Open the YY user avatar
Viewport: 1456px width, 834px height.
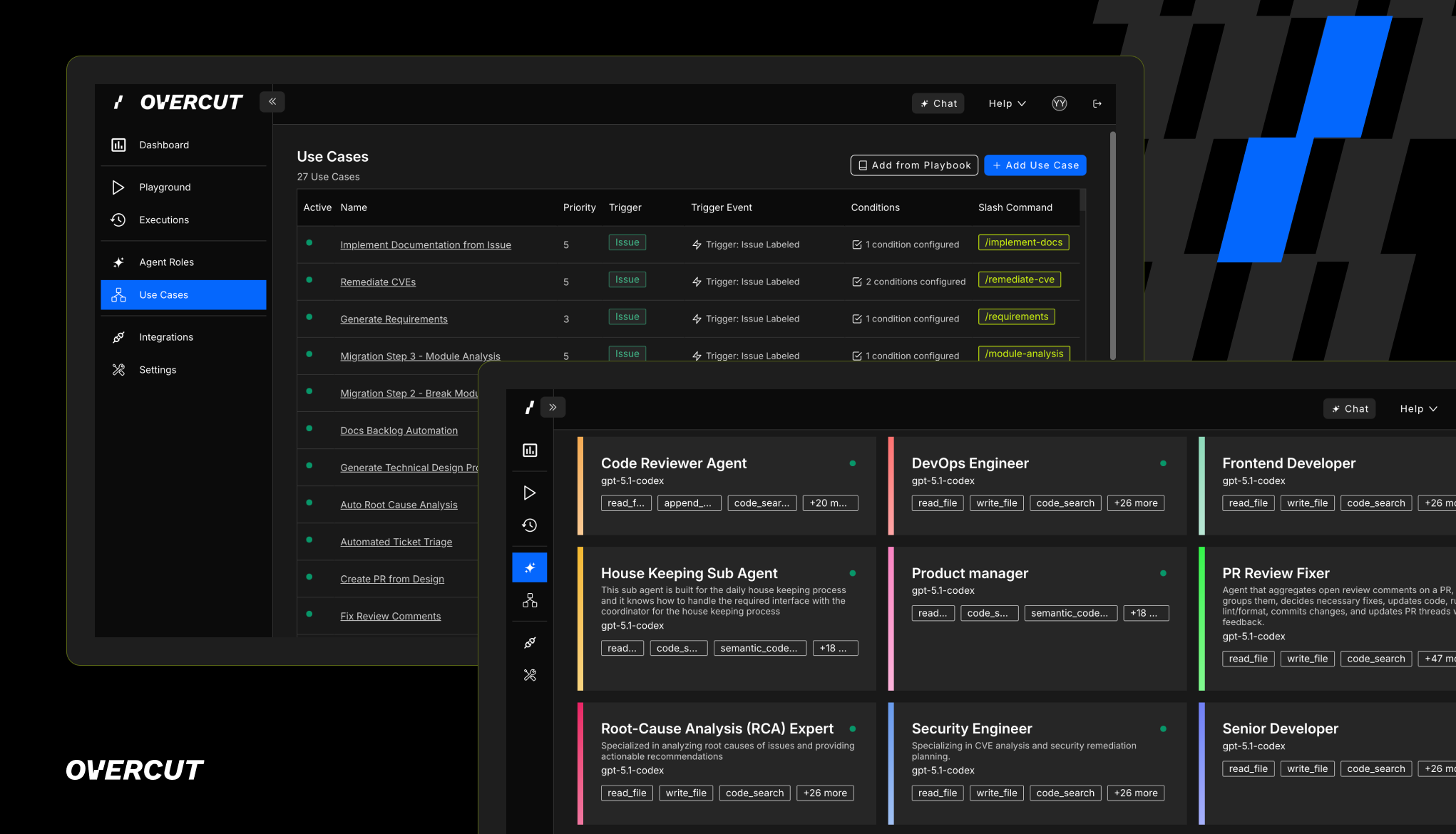[x=1059, y=104]
